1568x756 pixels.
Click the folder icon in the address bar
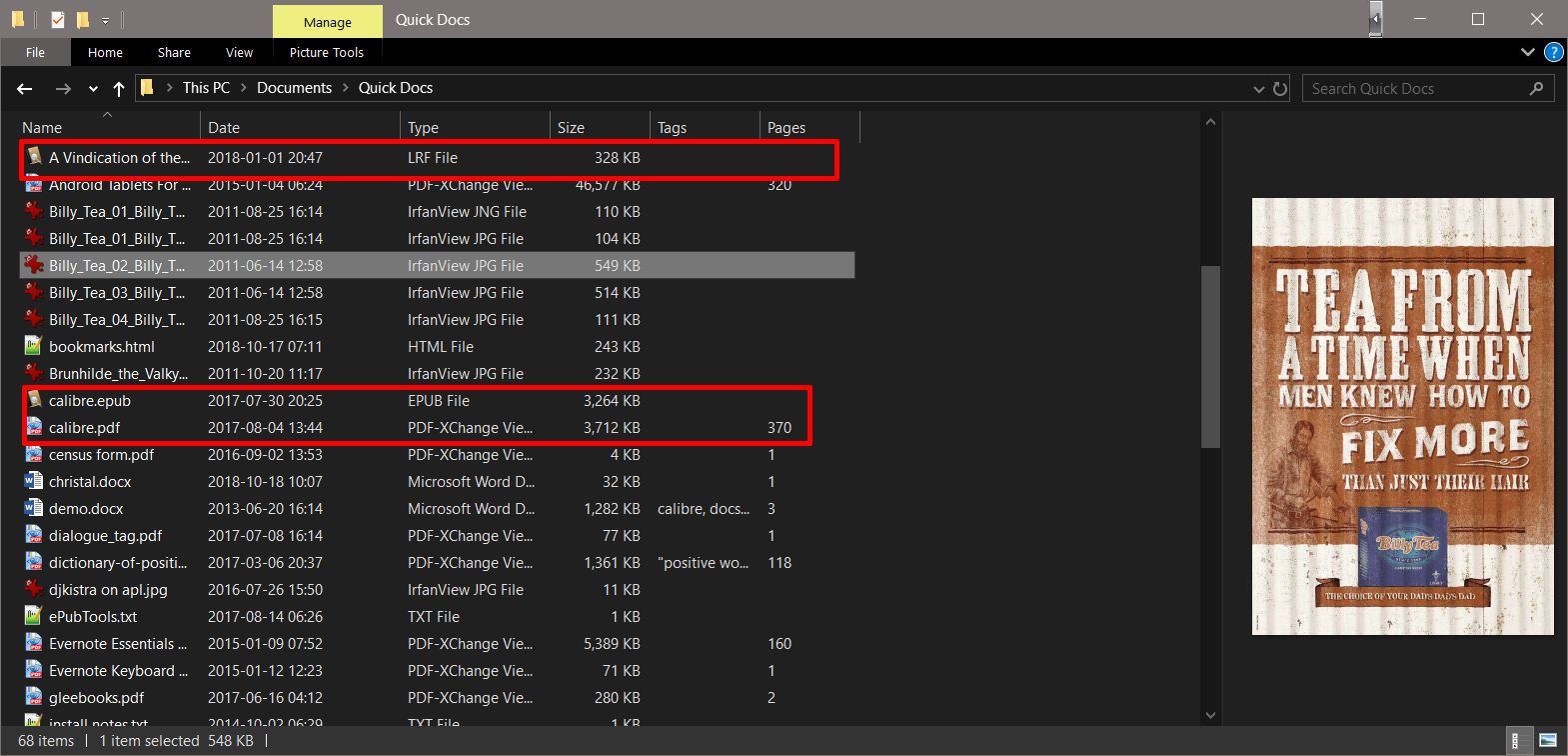pos(147,88)
